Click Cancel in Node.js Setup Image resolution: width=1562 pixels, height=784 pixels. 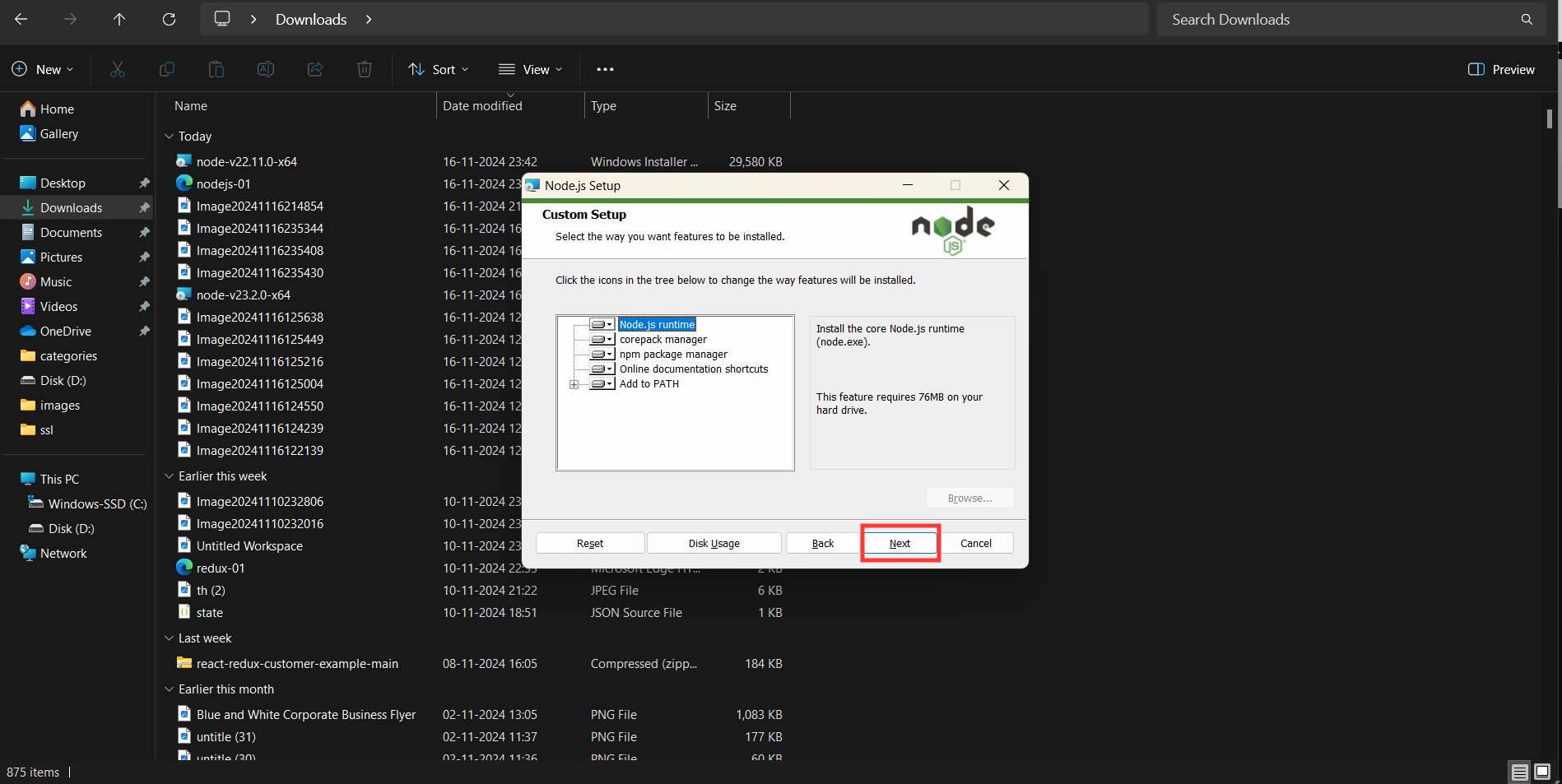coord(976,543)
